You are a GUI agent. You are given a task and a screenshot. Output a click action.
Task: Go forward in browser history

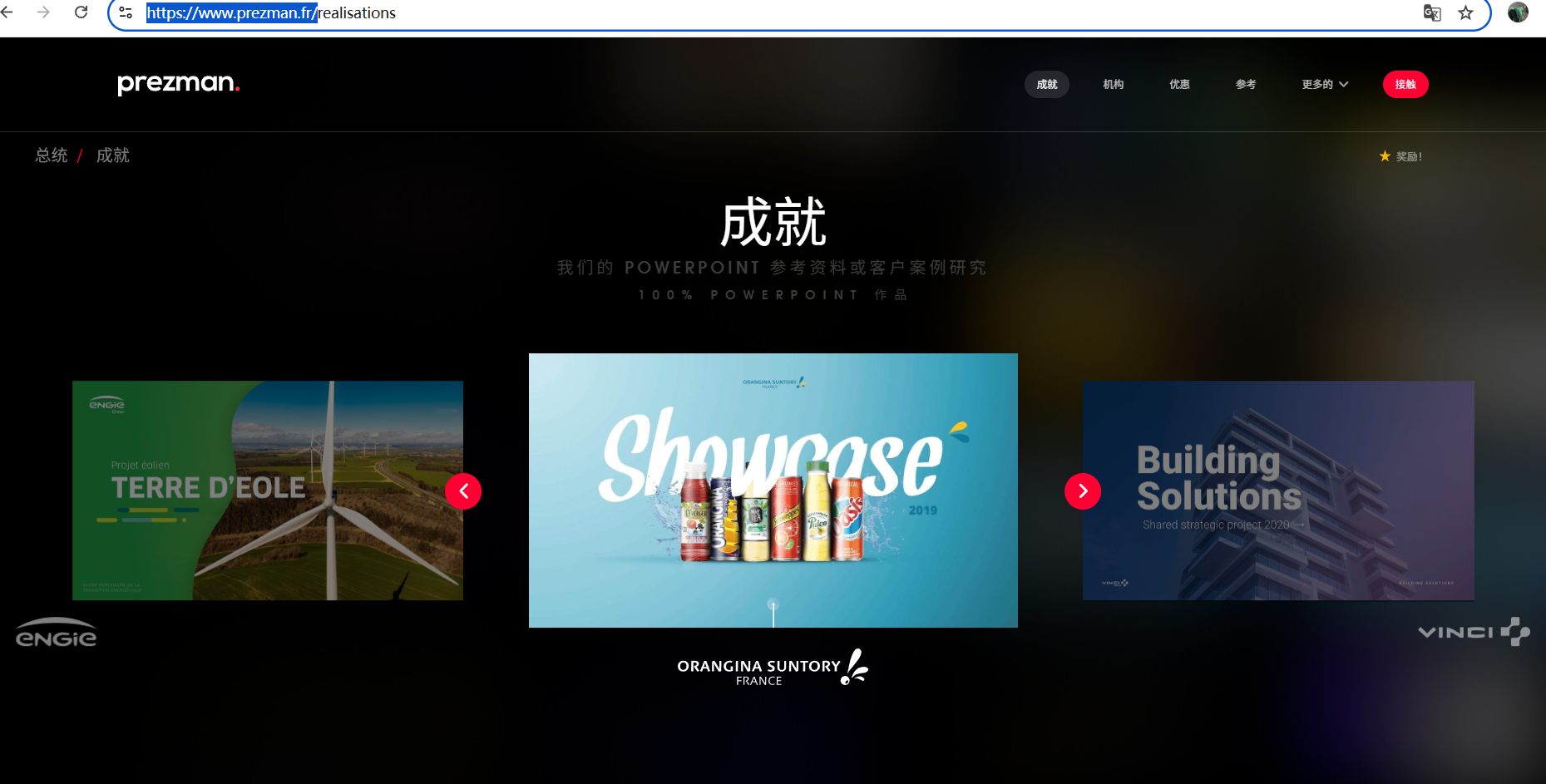click(44, 12)
